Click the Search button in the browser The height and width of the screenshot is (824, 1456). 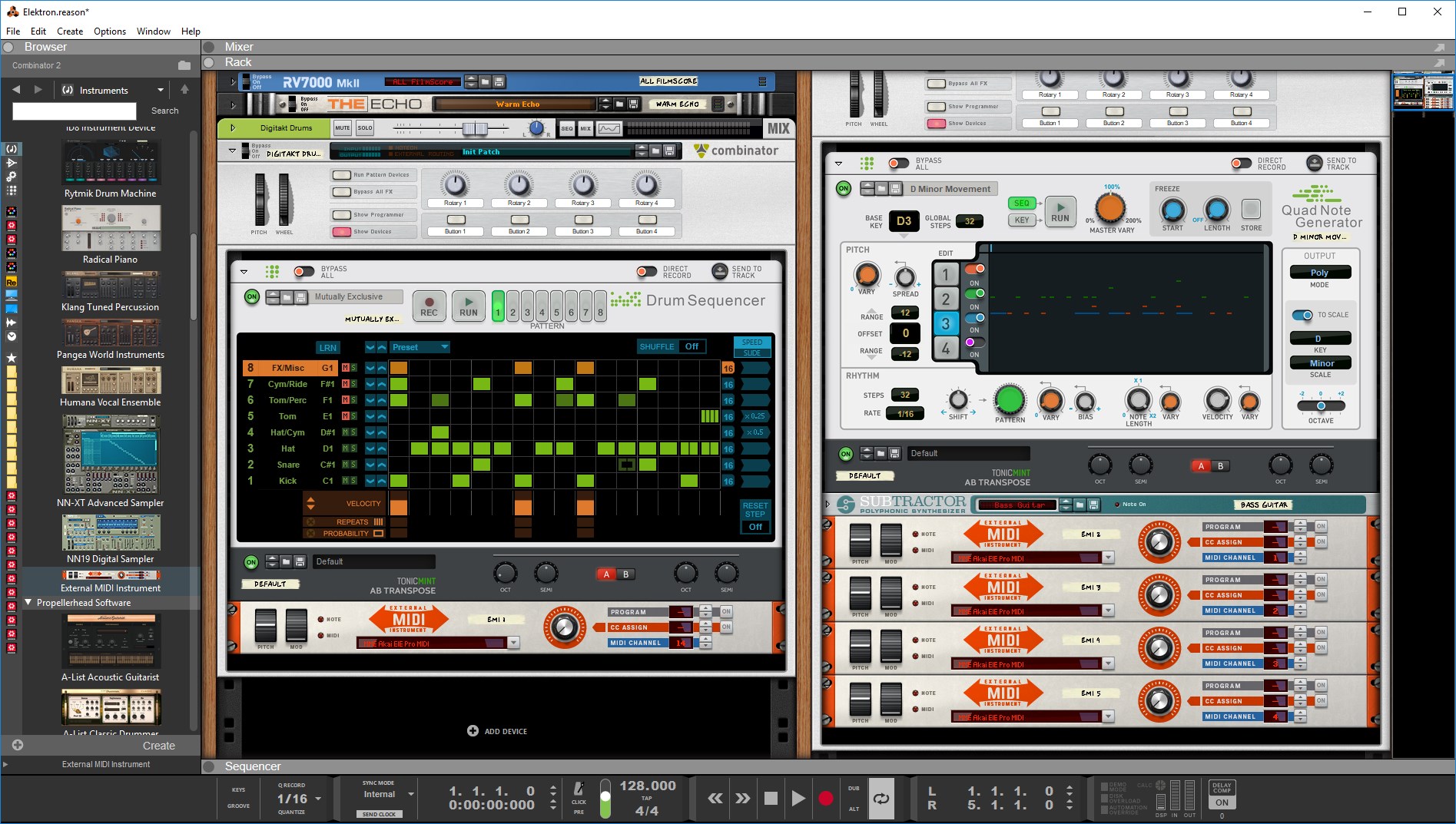coord(164,111)
